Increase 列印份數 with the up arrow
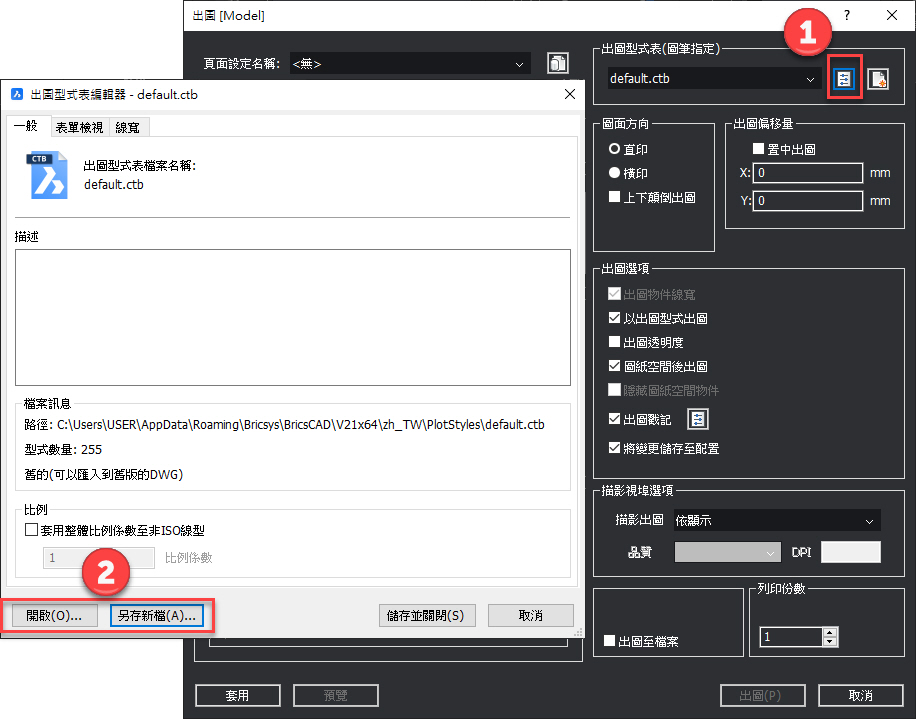 click(830, 632)
